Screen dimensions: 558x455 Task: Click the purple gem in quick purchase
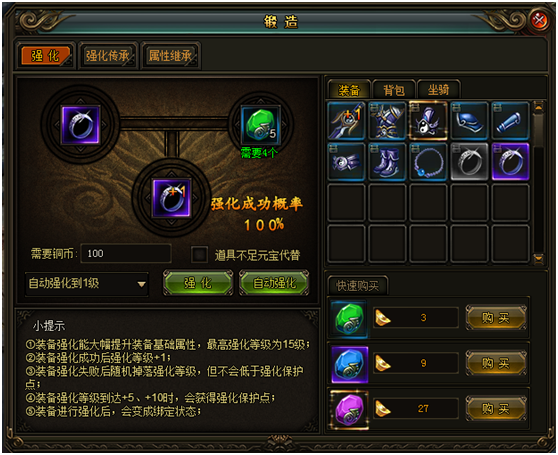[x=350, y=409]
